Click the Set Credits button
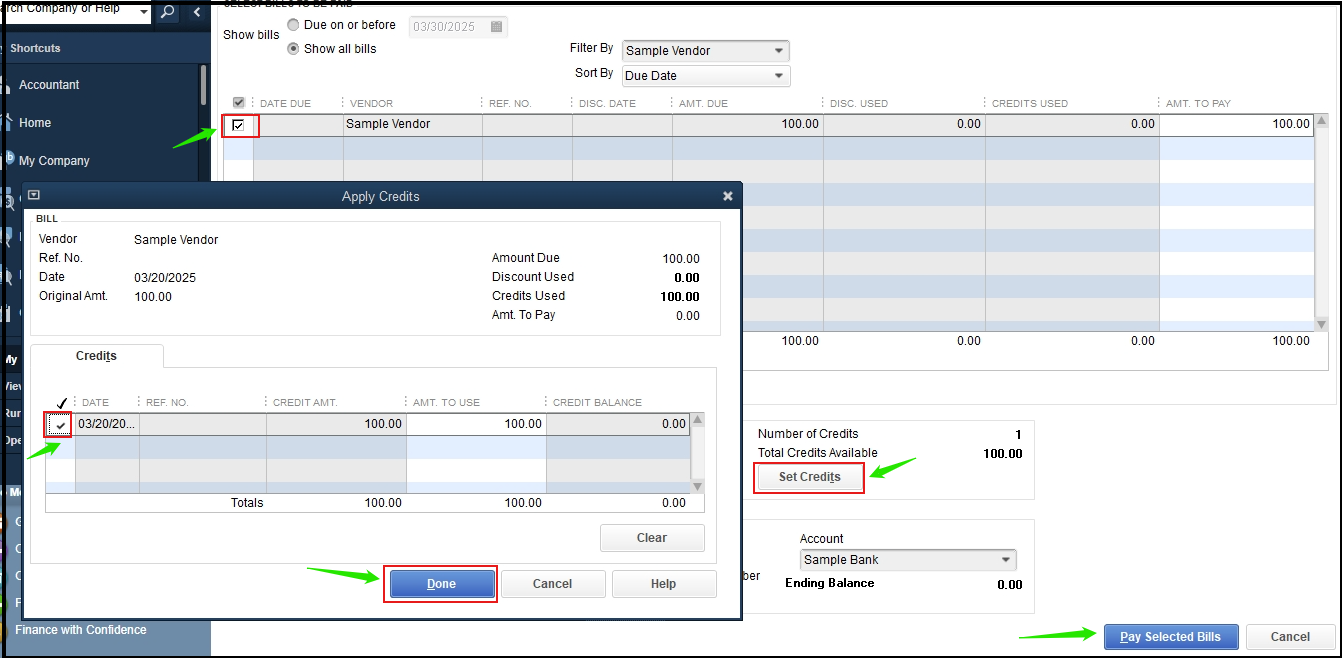 pyautogui.click(x=809, y=477)
